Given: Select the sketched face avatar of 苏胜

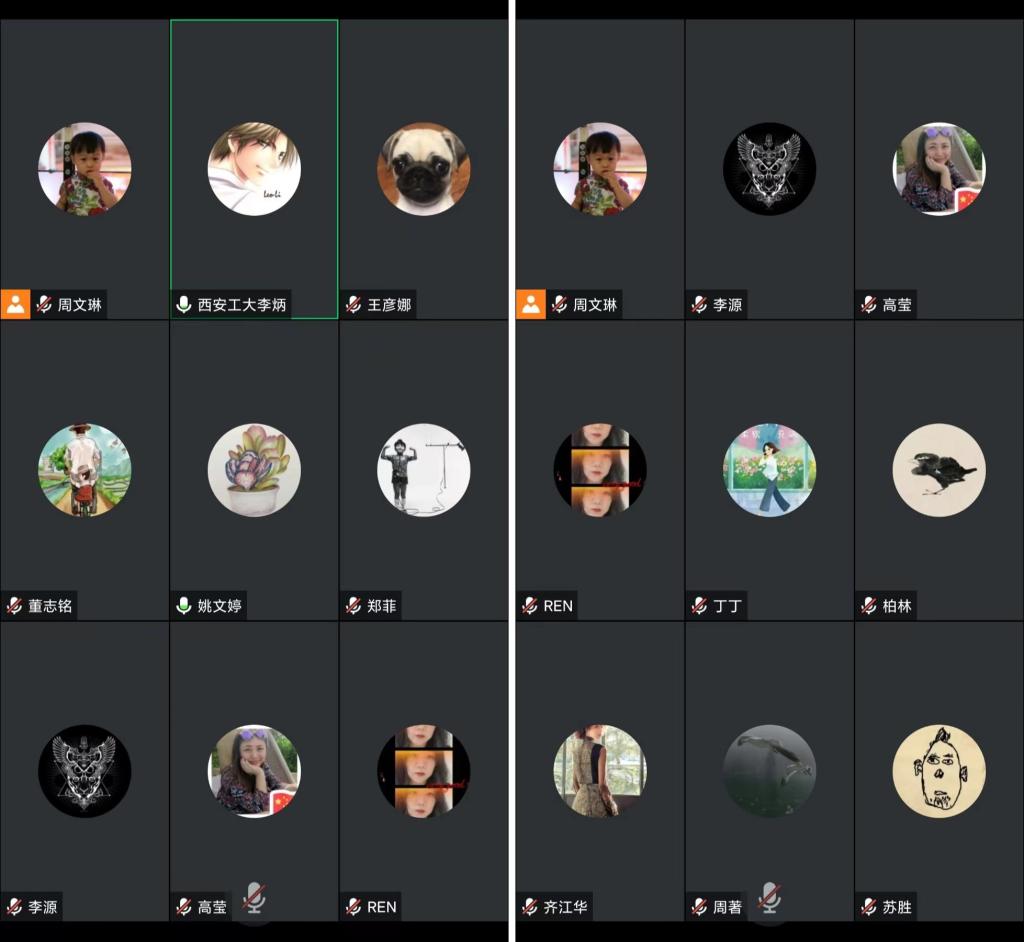Looking at the screenshot, I should click(x=939, y=771).
